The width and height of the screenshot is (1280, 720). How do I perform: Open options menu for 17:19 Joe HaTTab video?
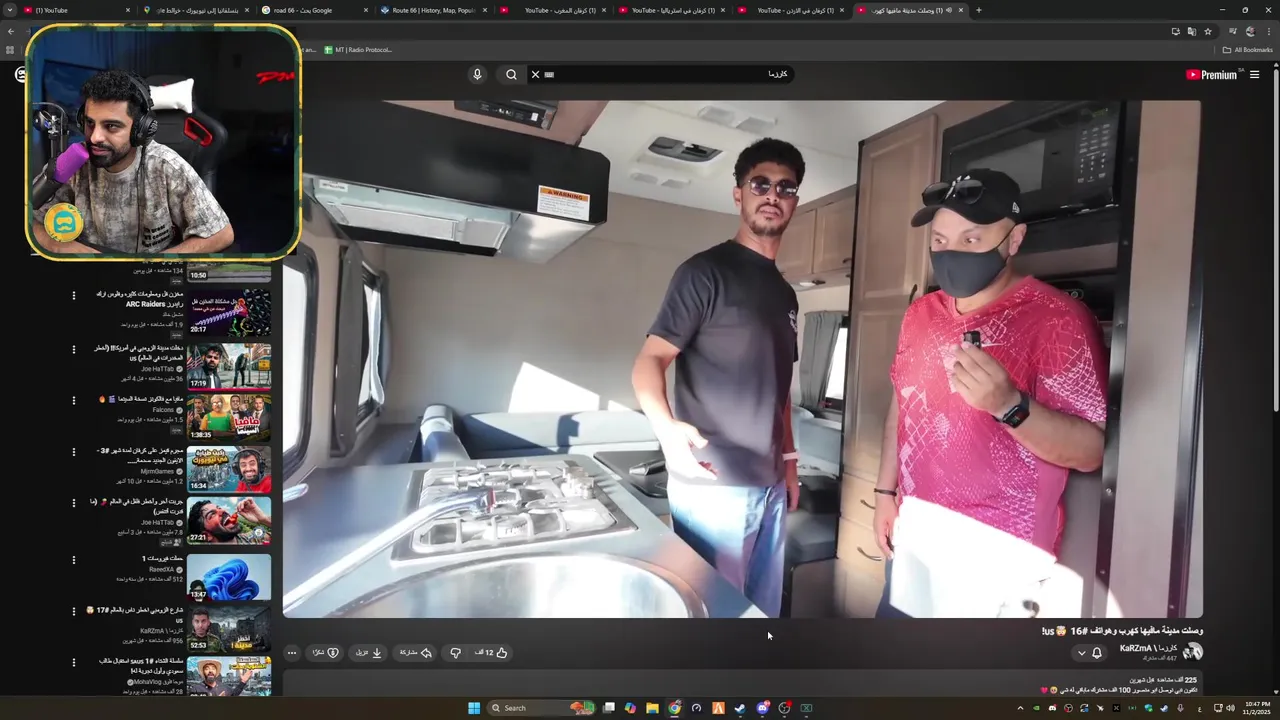73,349
